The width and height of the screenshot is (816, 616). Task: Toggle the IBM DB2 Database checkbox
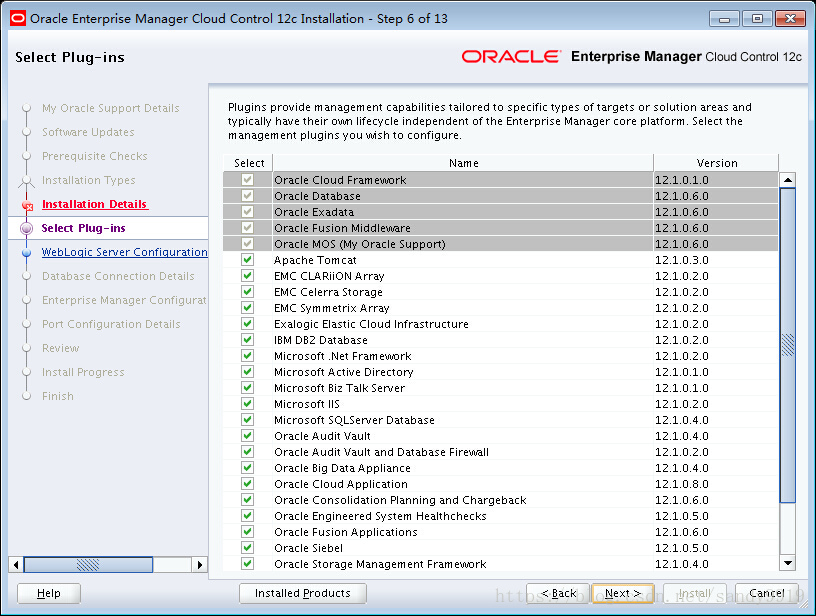coord(248,340)
